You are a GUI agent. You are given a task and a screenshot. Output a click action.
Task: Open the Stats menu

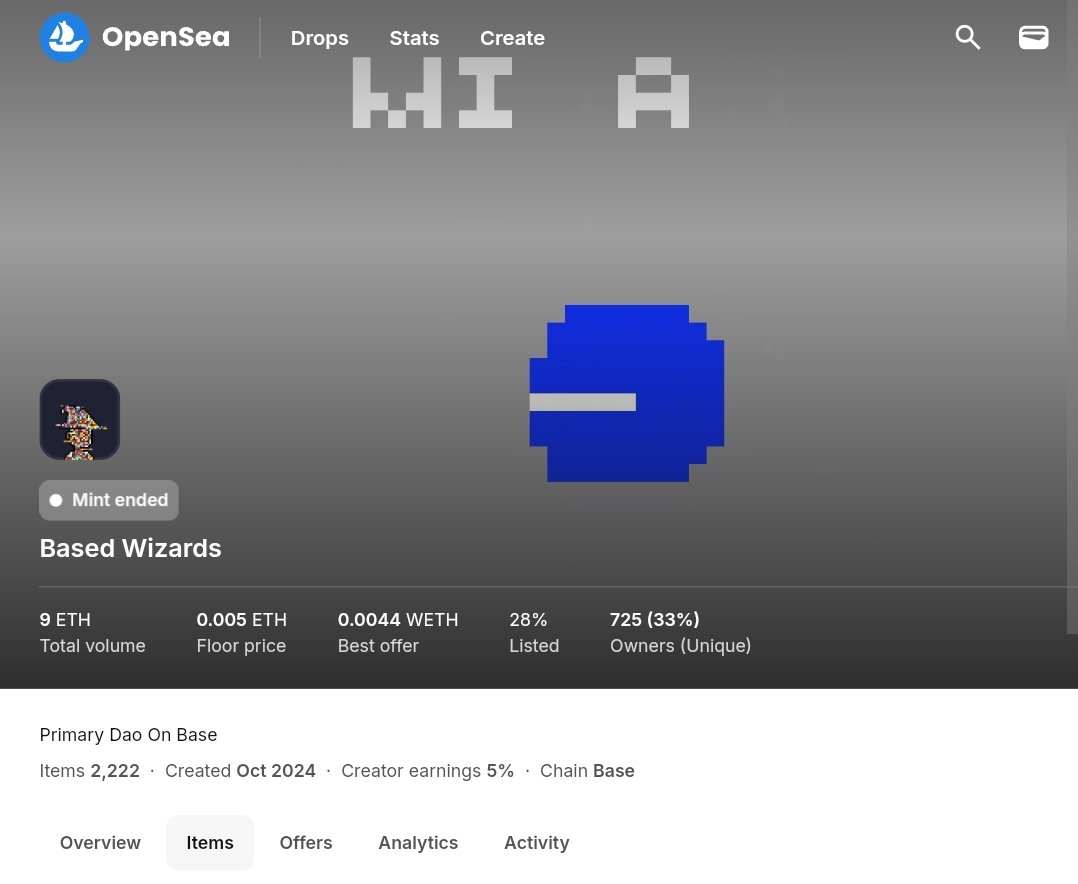(x=414, y=38)
